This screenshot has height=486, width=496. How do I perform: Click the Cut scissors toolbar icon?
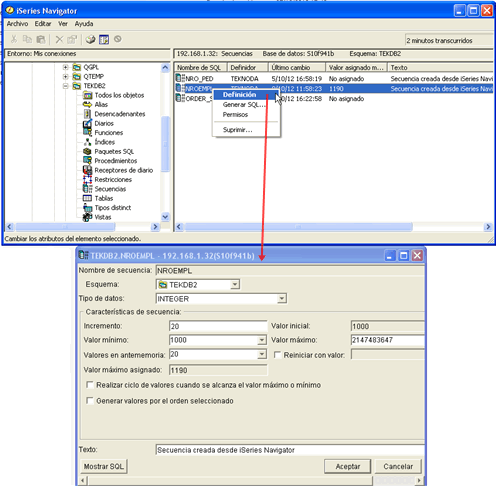click(14, 39)
